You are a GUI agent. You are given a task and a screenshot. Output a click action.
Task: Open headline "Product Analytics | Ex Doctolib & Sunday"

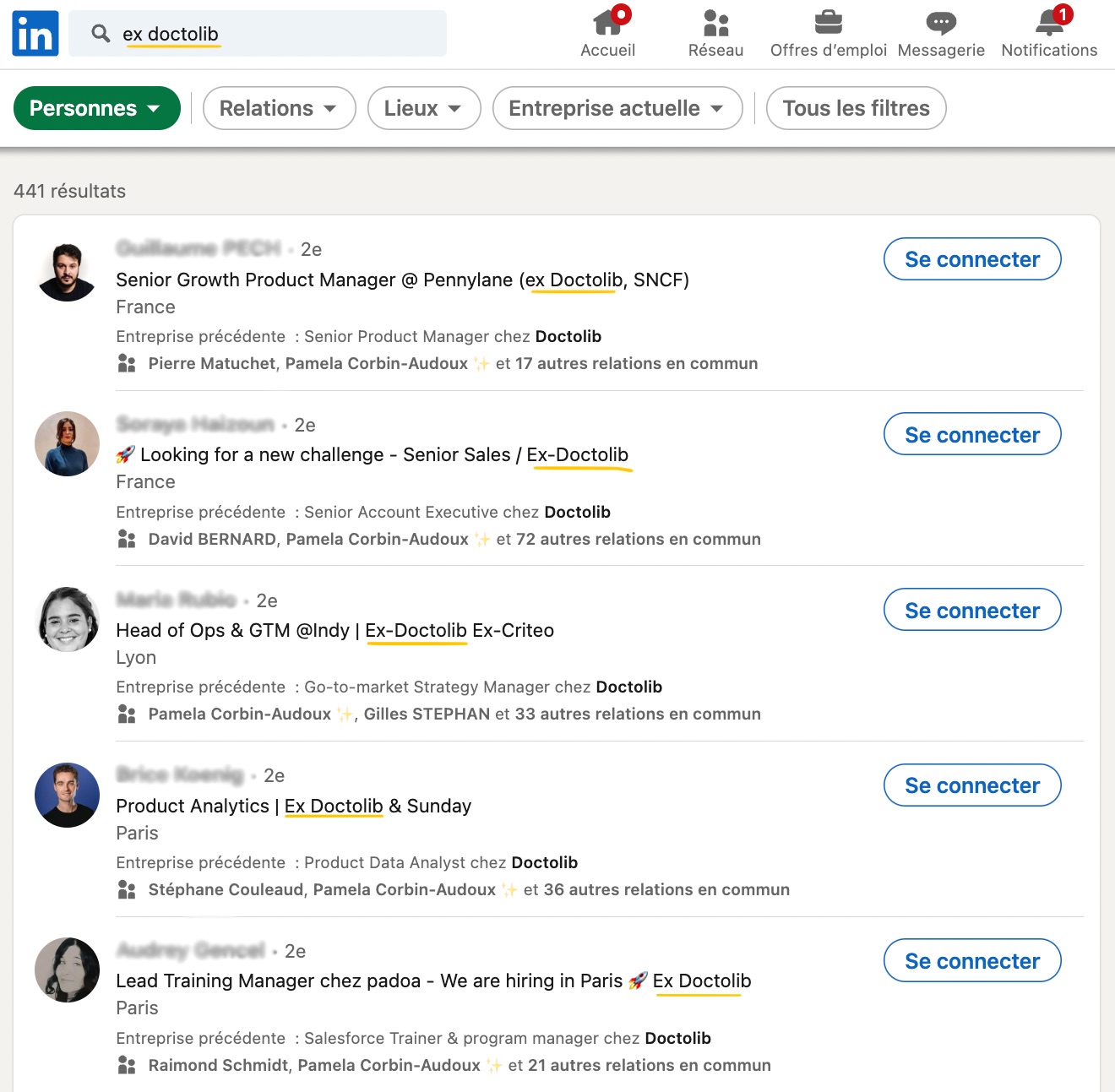coord(293,807)
